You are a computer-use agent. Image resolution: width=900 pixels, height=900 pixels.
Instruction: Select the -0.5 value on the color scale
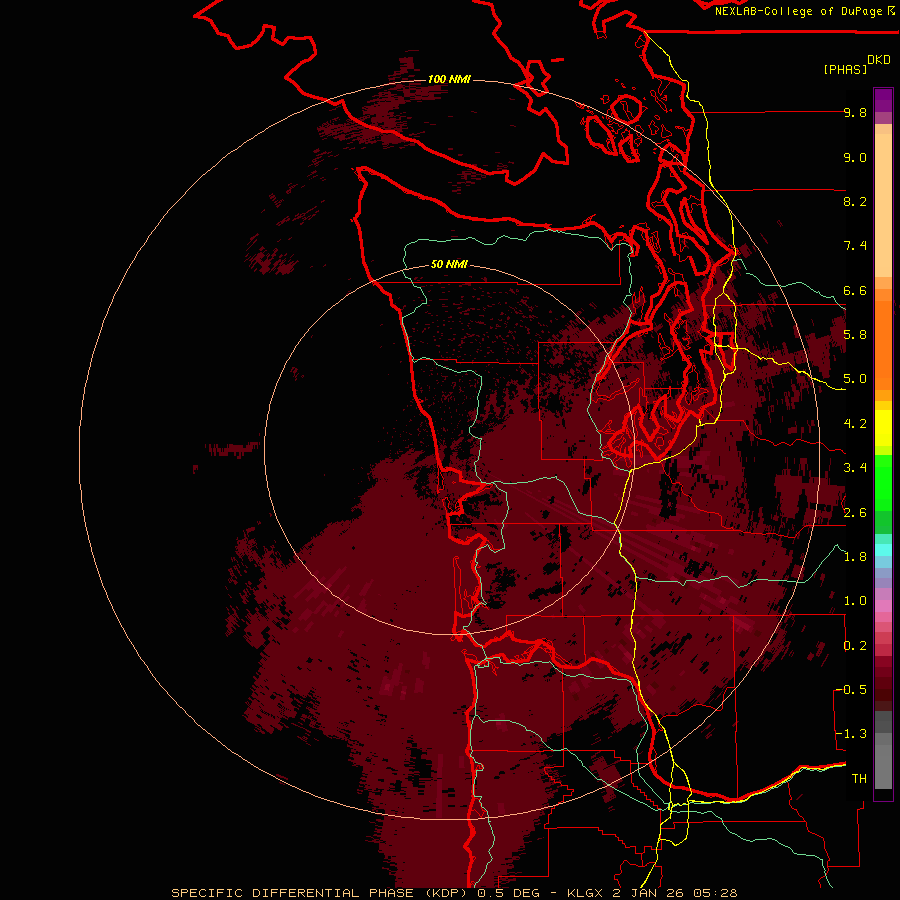pos(851,690)
